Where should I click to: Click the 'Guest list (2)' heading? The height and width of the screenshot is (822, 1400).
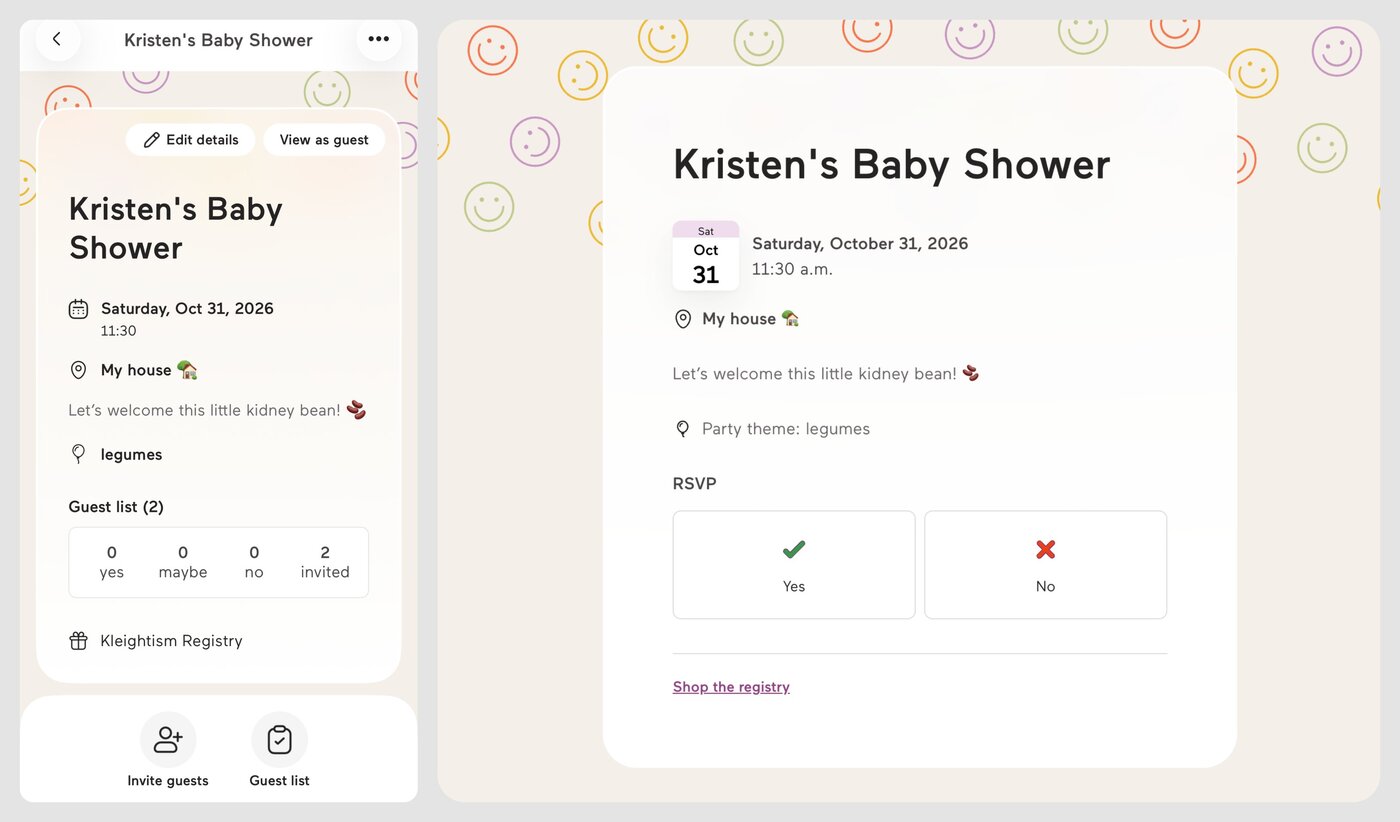tap(116, 507)
